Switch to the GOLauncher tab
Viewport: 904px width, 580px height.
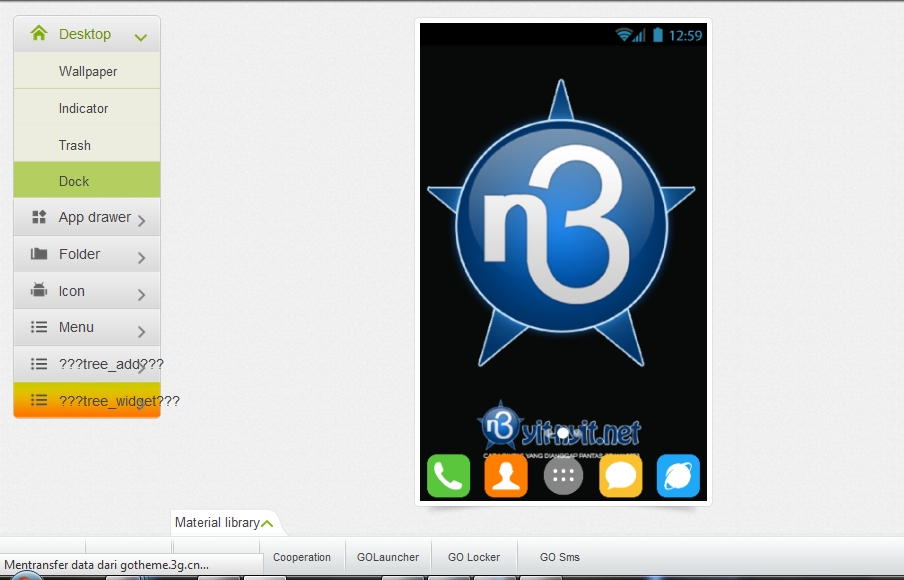click(x=388, y=557)
